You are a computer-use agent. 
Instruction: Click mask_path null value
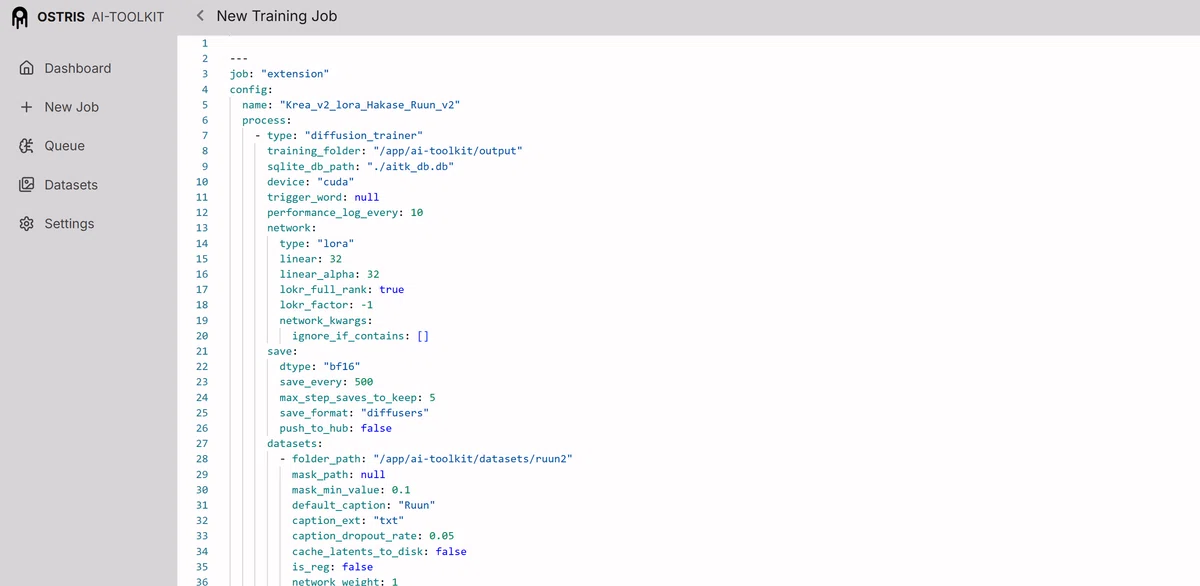pos(373,474)
